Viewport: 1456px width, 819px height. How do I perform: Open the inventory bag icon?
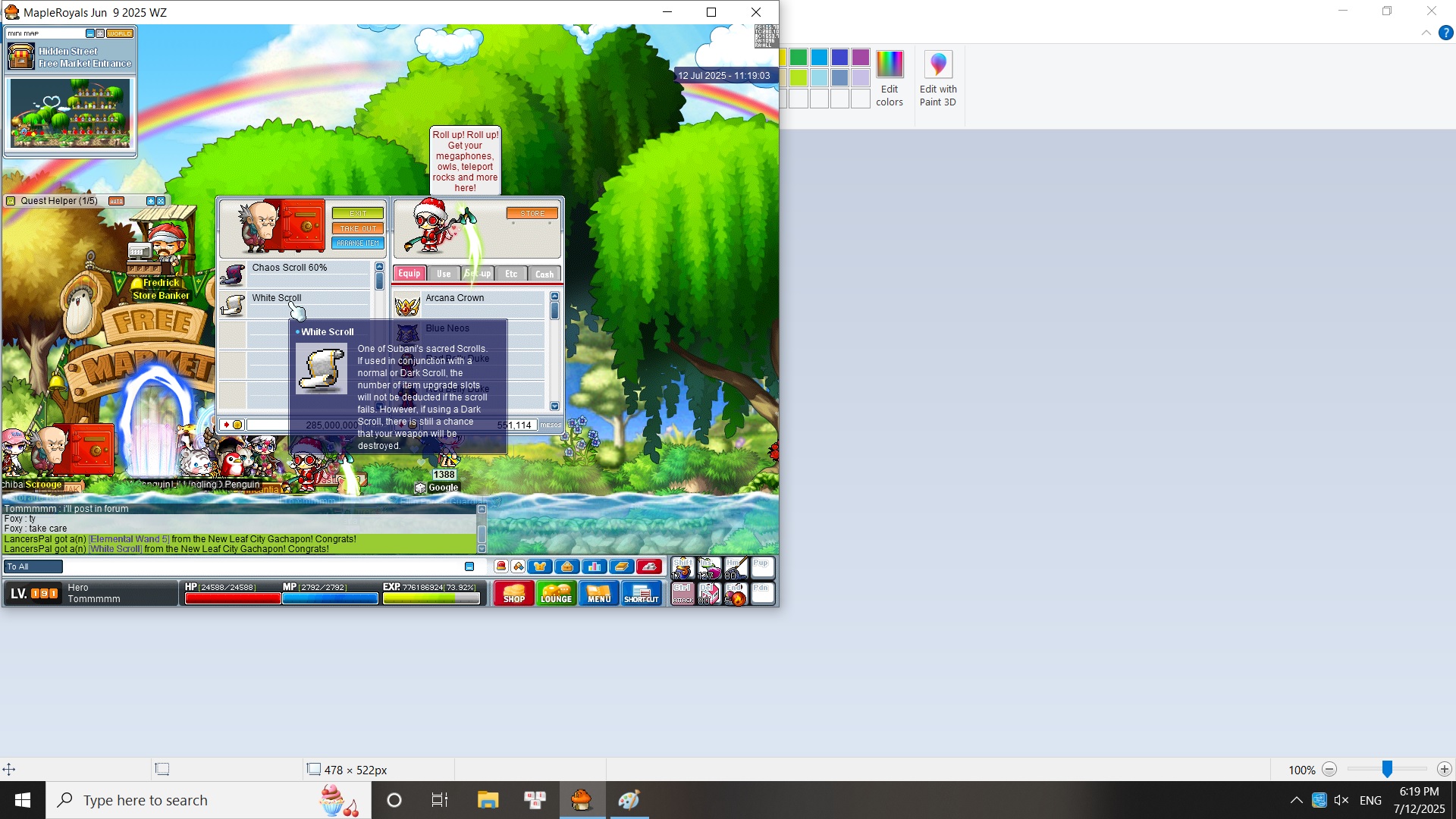567,566
